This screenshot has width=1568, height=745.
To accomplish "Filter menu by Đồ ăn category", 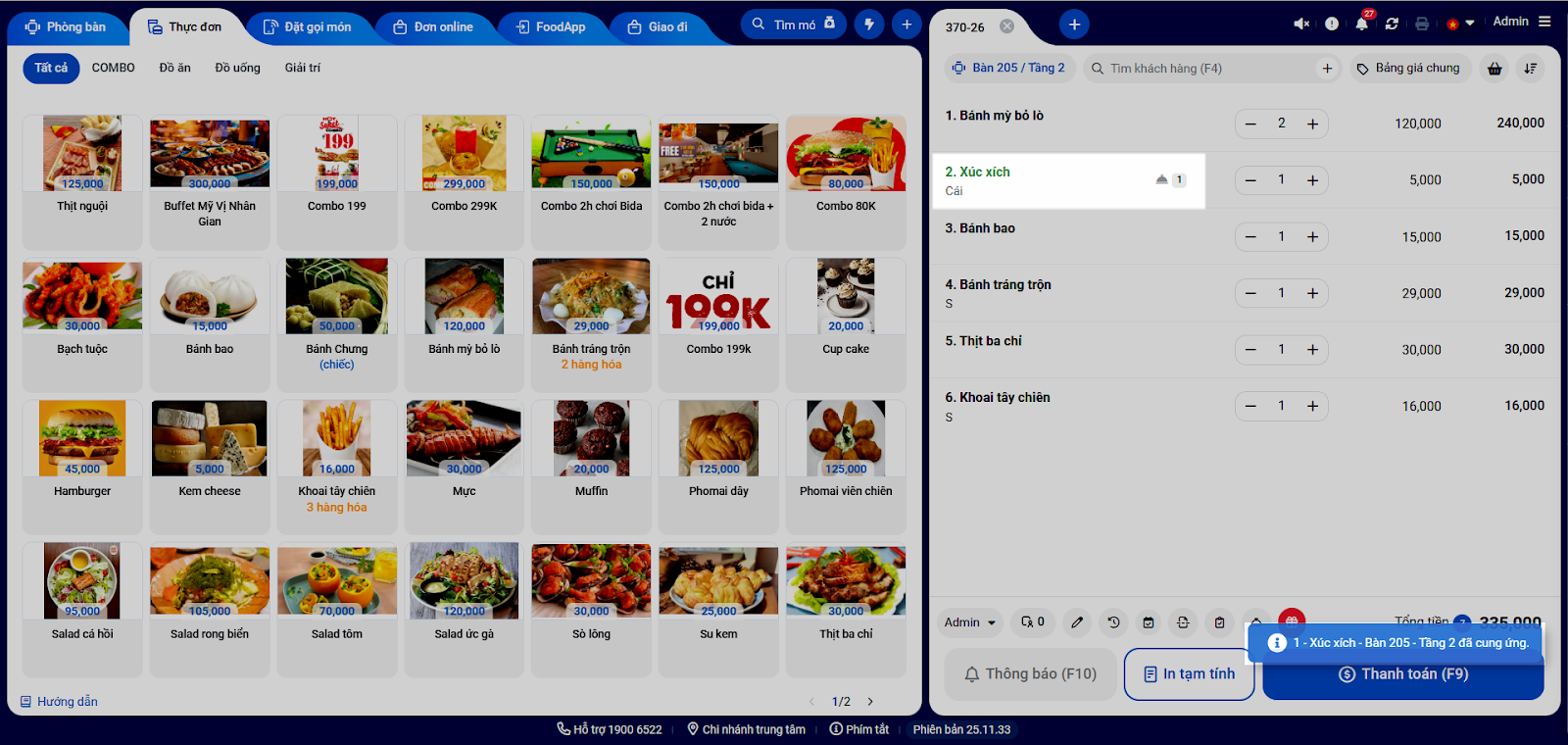I will click(x=175, y=68).
